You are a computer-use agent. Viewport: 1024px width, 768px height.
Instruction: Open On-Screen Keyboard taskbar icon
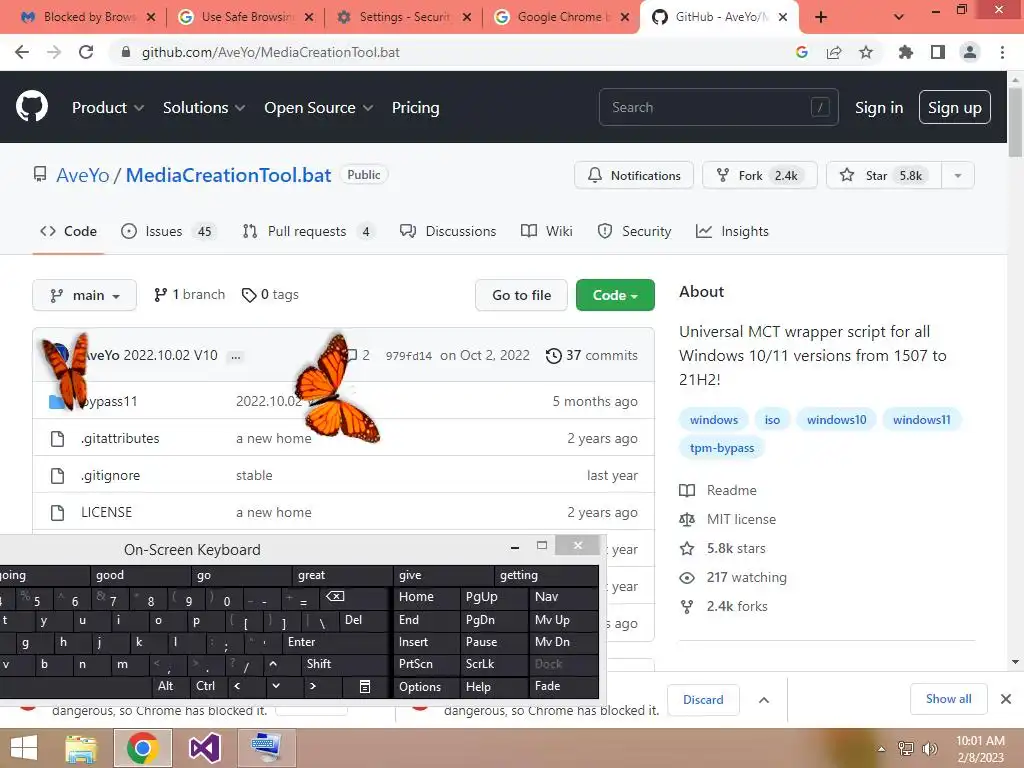tap(266, 748)
